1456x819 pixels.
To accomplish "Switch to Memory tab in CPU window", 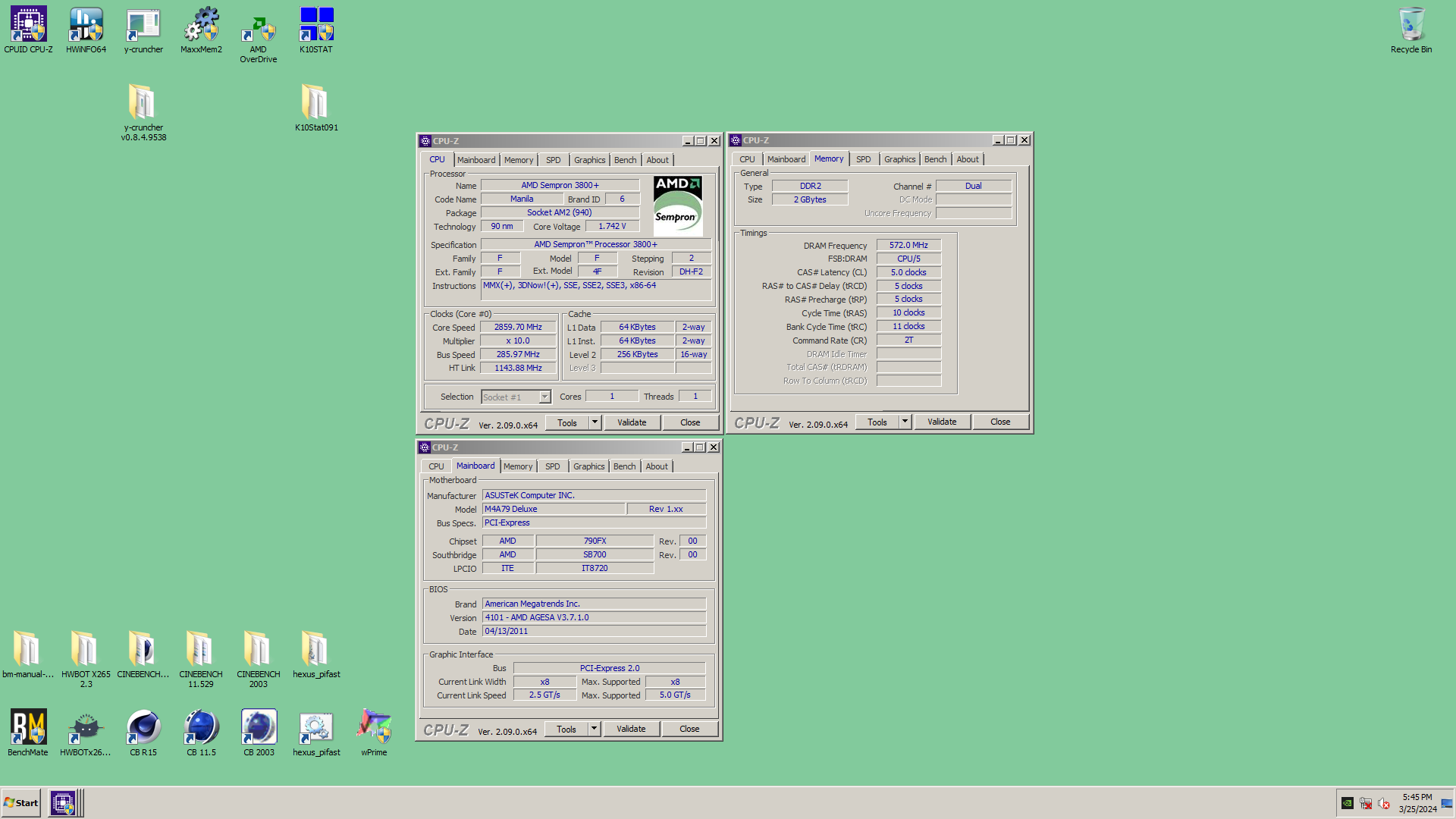I will pyautogui.click(x=519, y=160).
